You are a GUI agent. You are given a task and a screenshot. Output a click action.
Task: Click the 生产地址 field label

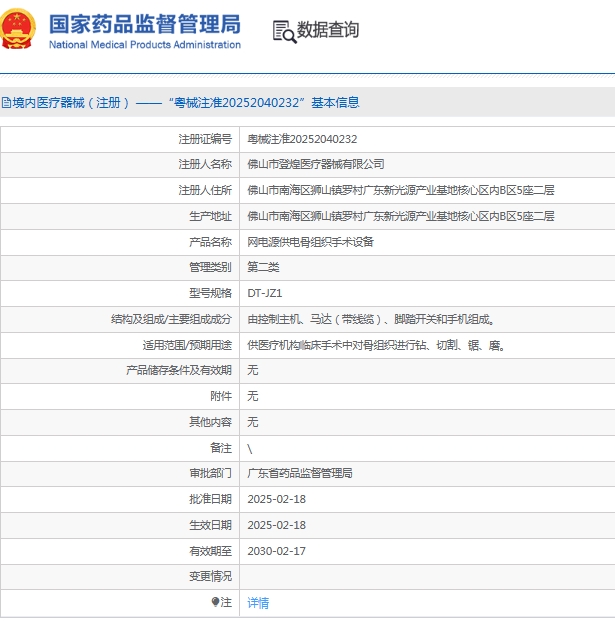(x=210, y=216)
